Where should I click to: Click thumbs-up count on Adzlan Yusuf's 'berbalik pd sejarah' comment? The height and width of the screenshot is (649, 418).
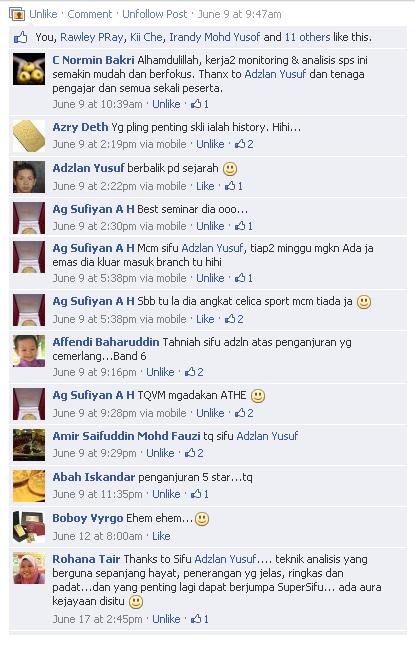234,186
